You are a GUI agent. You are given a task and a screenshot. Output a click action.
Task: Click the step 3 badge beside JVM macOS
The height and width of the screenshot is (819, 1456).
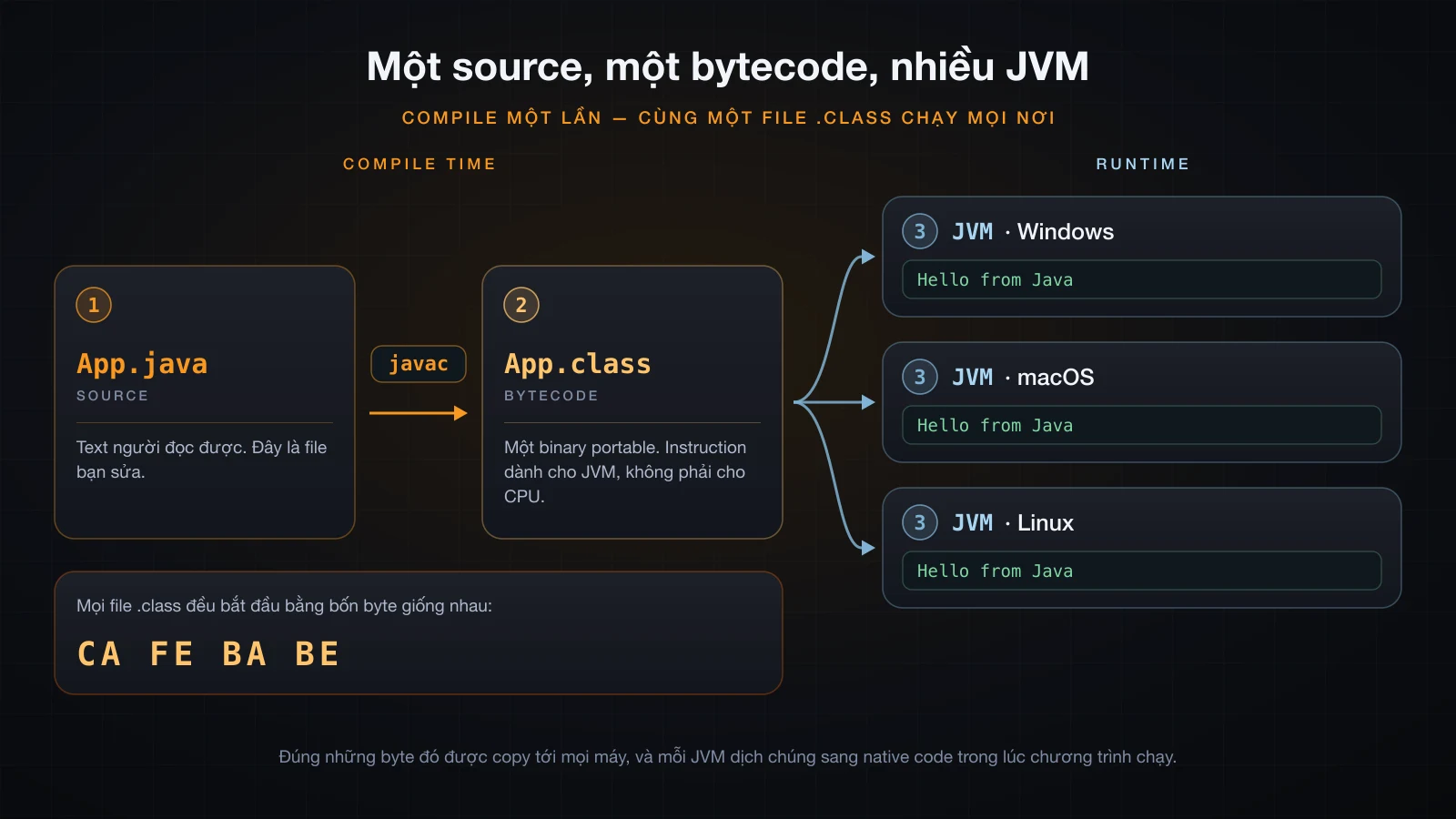920,377
